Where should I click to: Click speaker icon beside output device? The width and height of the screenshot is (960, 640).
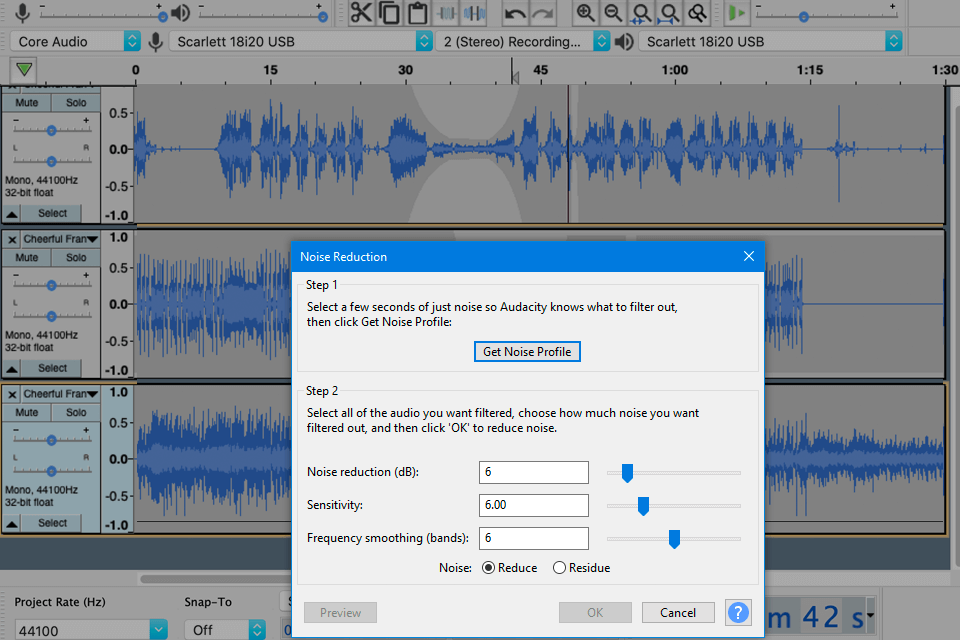coord(623,42)
